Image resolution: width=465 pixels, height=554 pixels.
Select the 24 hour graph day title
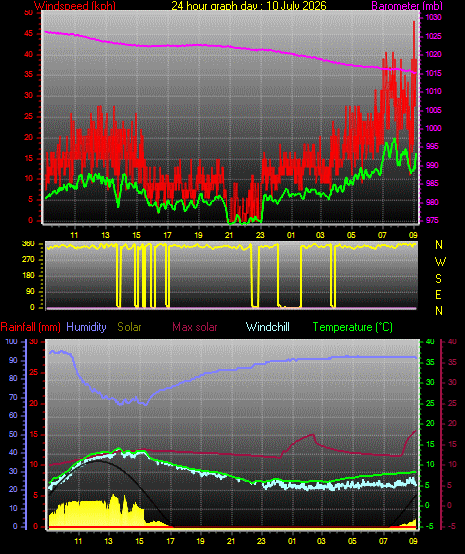pos(249,6)
